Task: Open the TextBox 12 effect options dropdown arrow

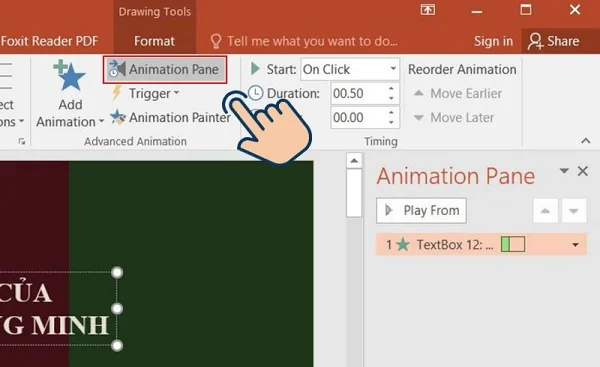Action: pos(575,245)
